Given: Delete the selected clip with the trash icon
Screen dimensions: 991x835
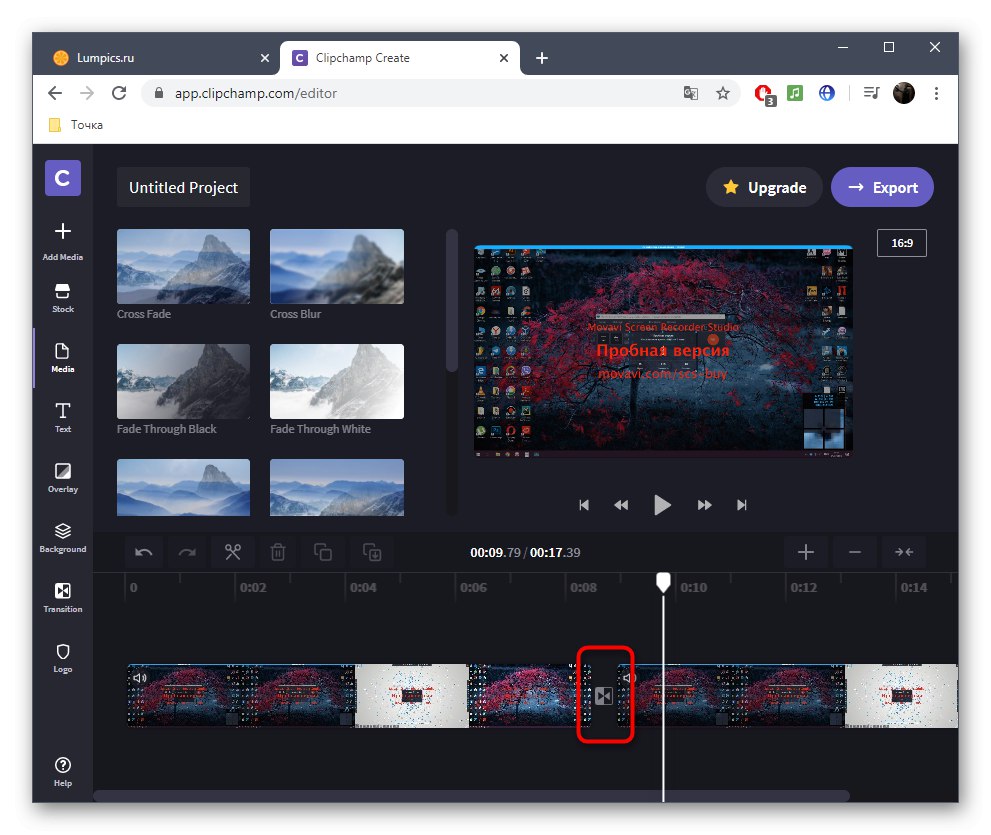Looking at the screenshot, I should [x=278, y=552].
